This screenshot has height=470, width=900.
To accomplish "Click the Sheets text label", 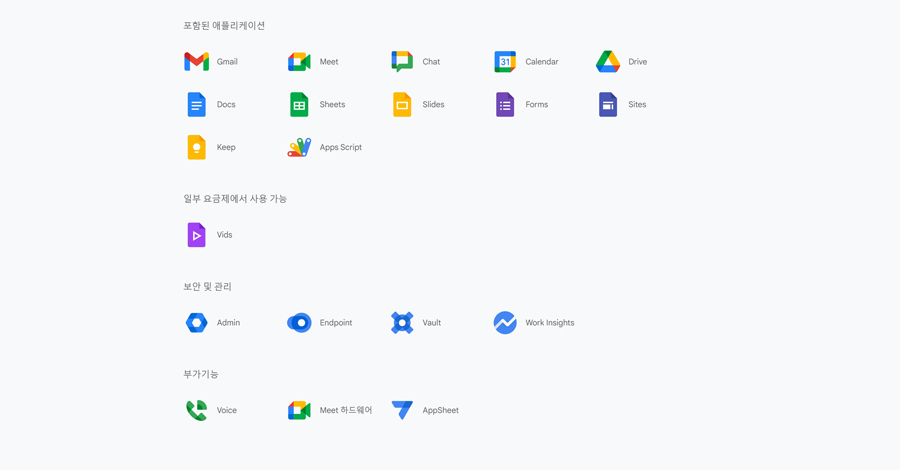I will tap(332, 104).
